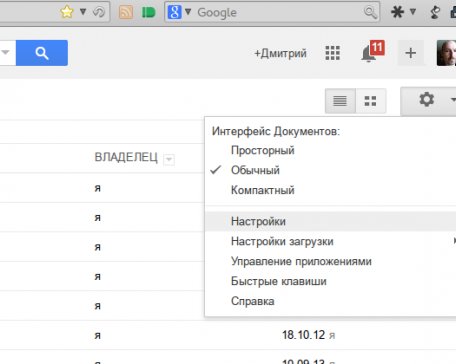Open the notifications bell with 11 alerts
This screenshot has width=456, height=364.
coord(372,52)
